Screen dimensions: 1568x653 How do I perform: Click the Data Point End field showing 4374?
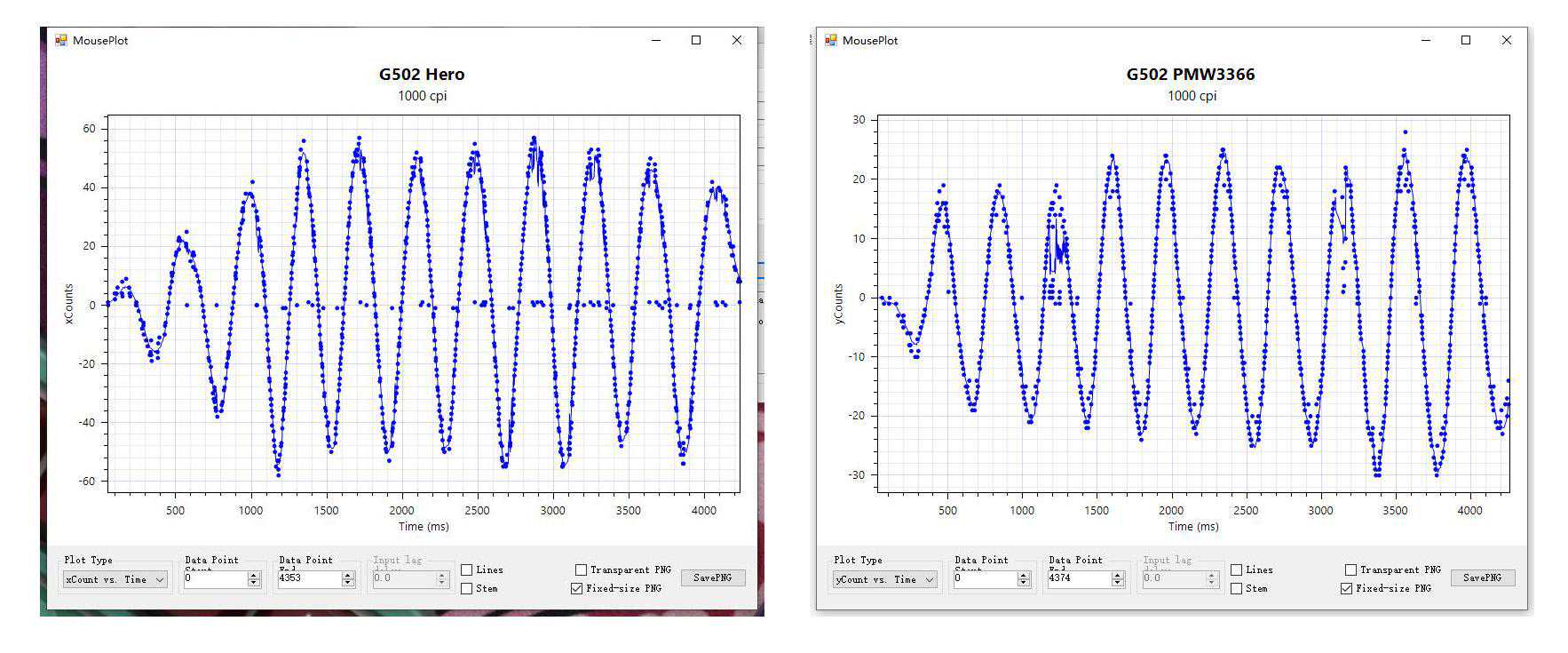pos(1078,578)
